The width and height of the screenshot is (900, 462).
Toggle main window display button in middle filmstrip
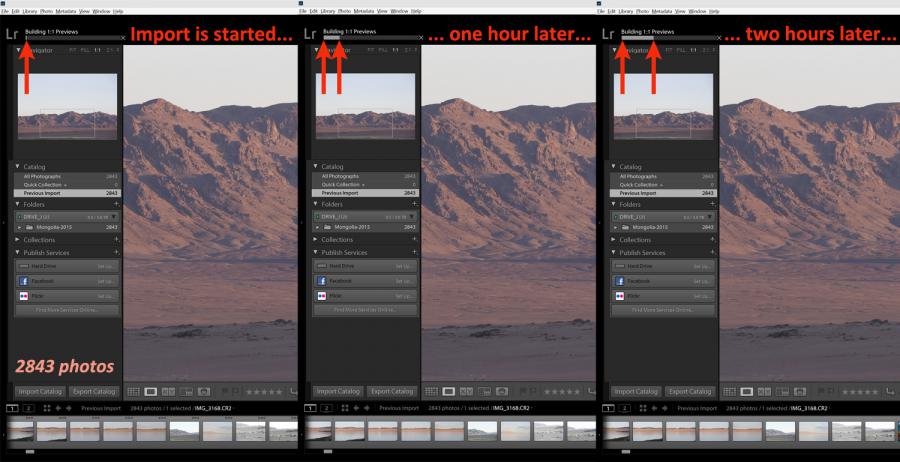[x=311, y=408]
